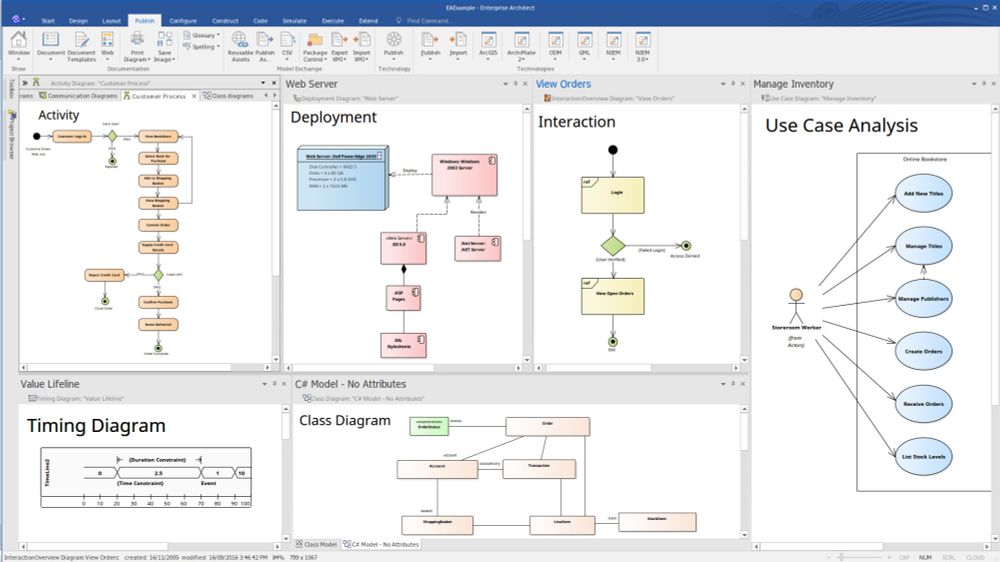Open the View Orders panel dropdown arrow
This screenshot has width=1000, height=562.
pos(723,84)
